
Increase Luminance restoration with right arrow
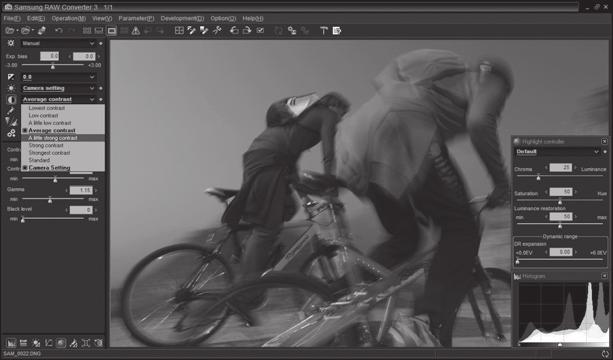575,217
